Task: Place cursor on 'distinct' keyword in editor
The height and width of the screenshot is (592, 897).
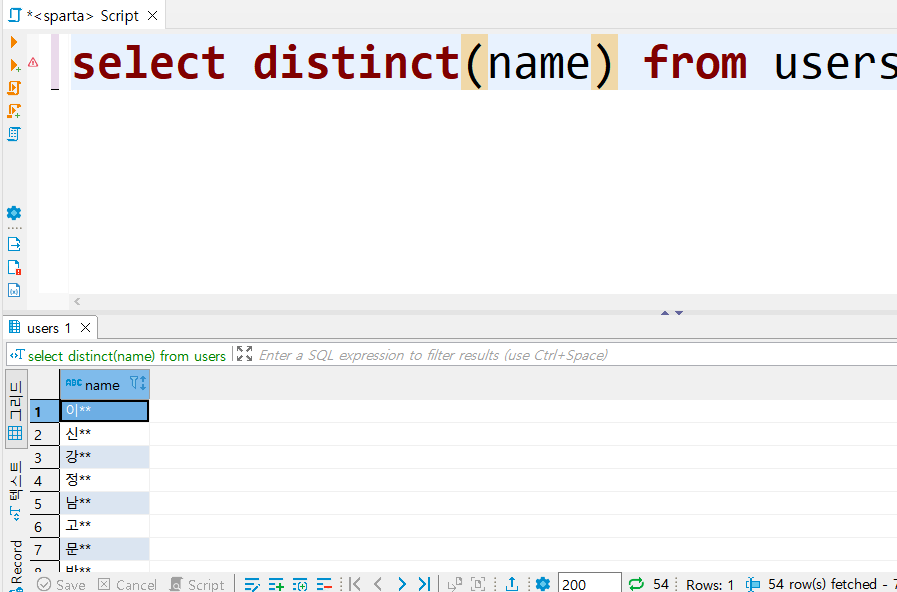Action: click(357, 62)
